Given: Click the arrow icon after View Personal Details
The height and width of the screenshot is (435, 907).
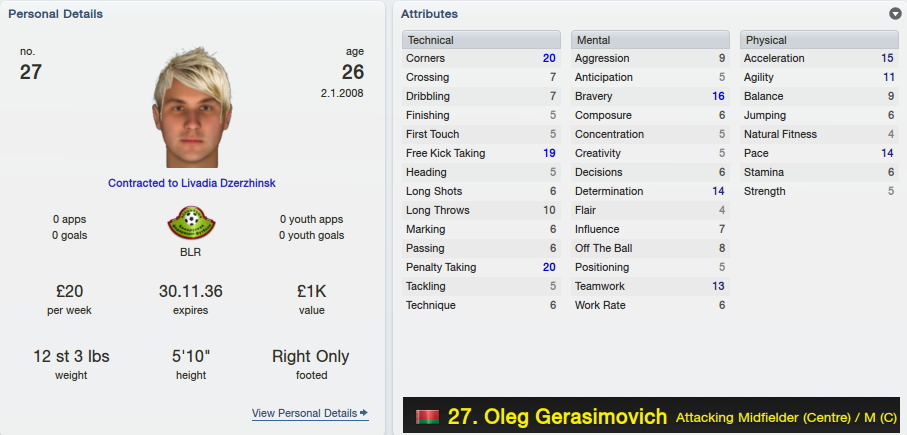Looking at the screenshot, I should (364, 413).
